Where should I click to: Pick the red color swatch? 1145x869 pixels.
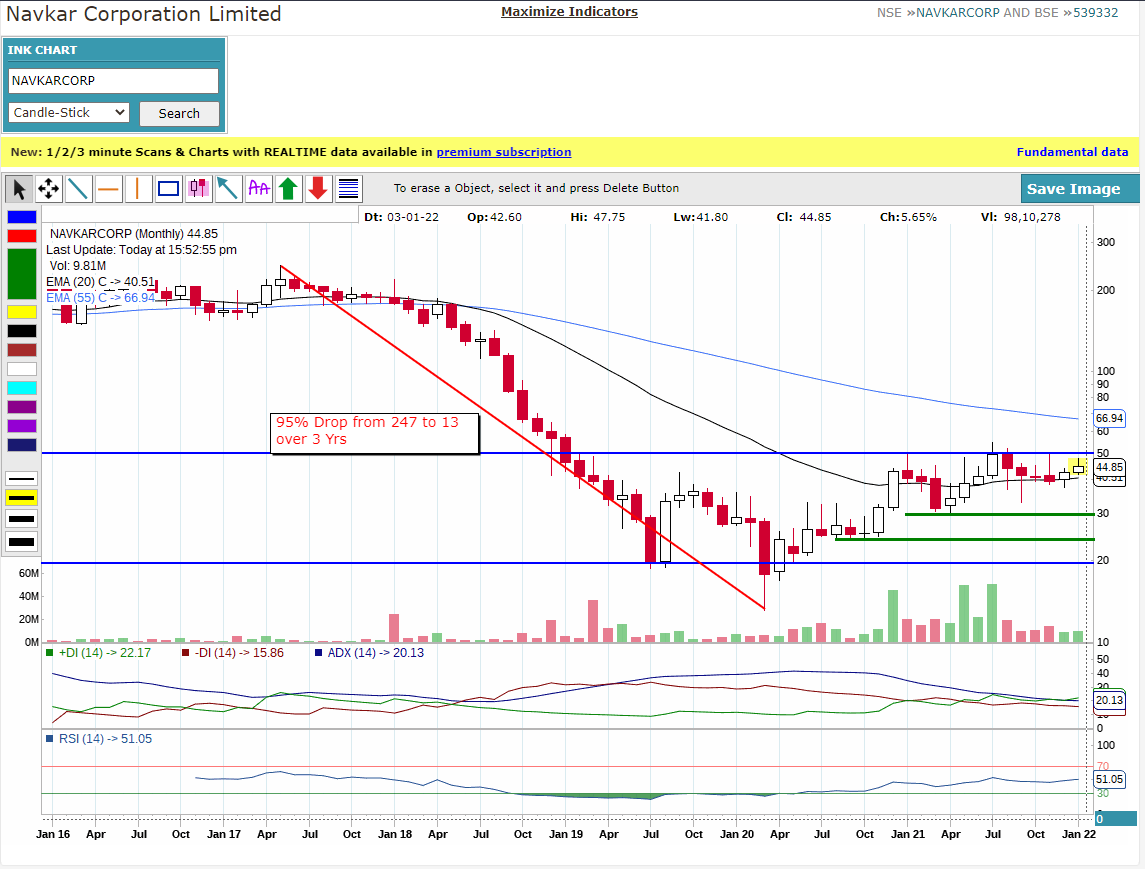(22, 236)
